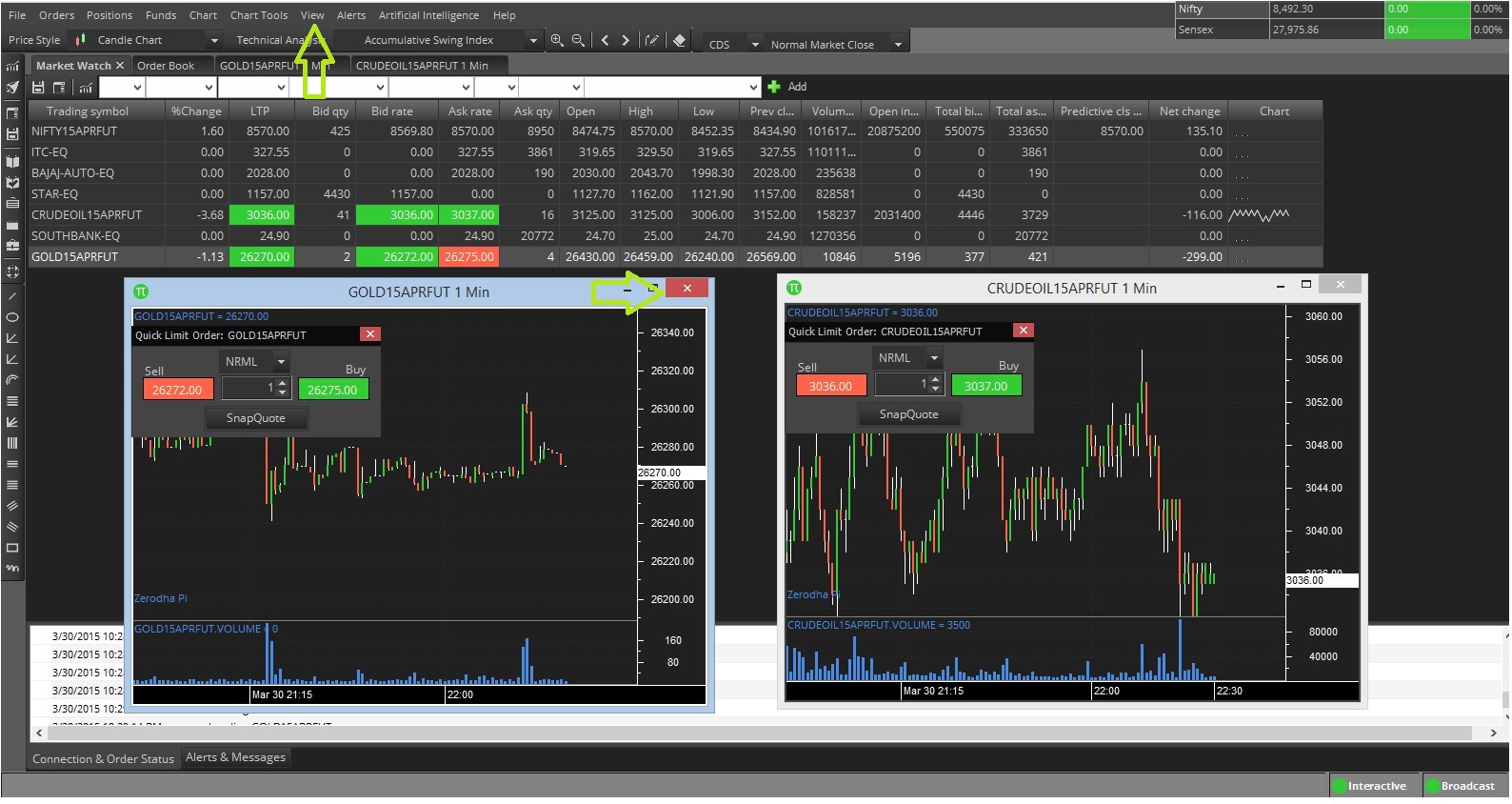Click the floppy disk icon in left sidebar
This screenshot has width=1512, height=804.
(12, 134)
